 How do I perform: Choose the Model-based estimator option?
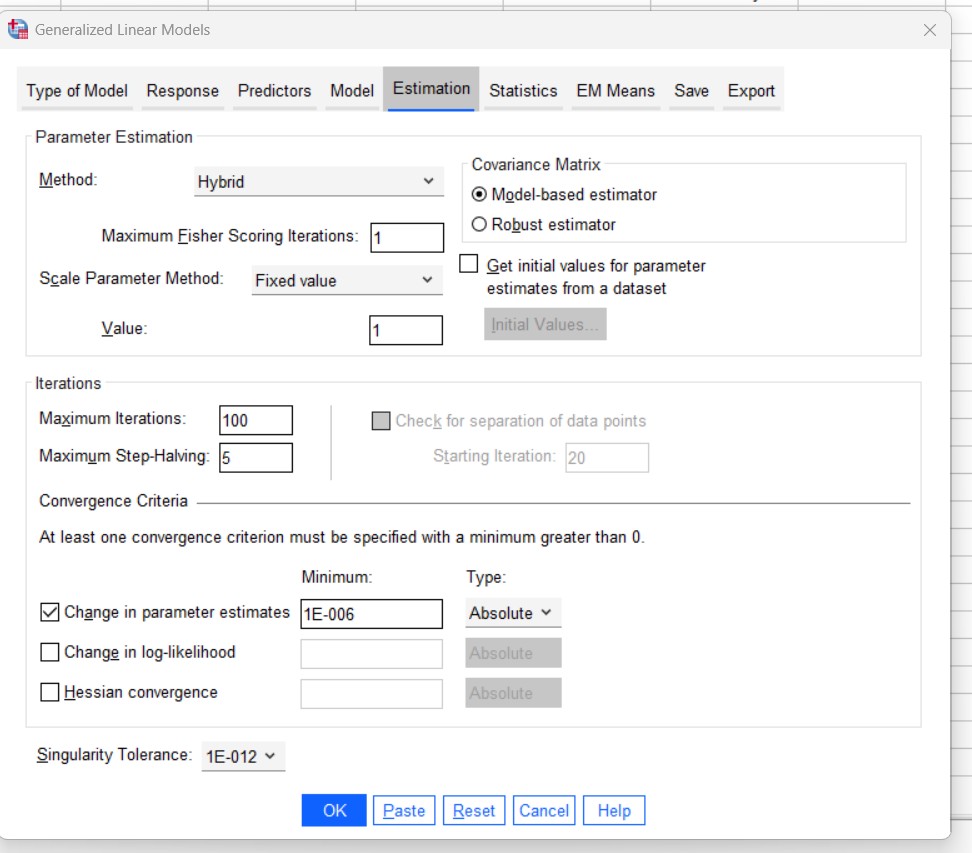(480, 195)
